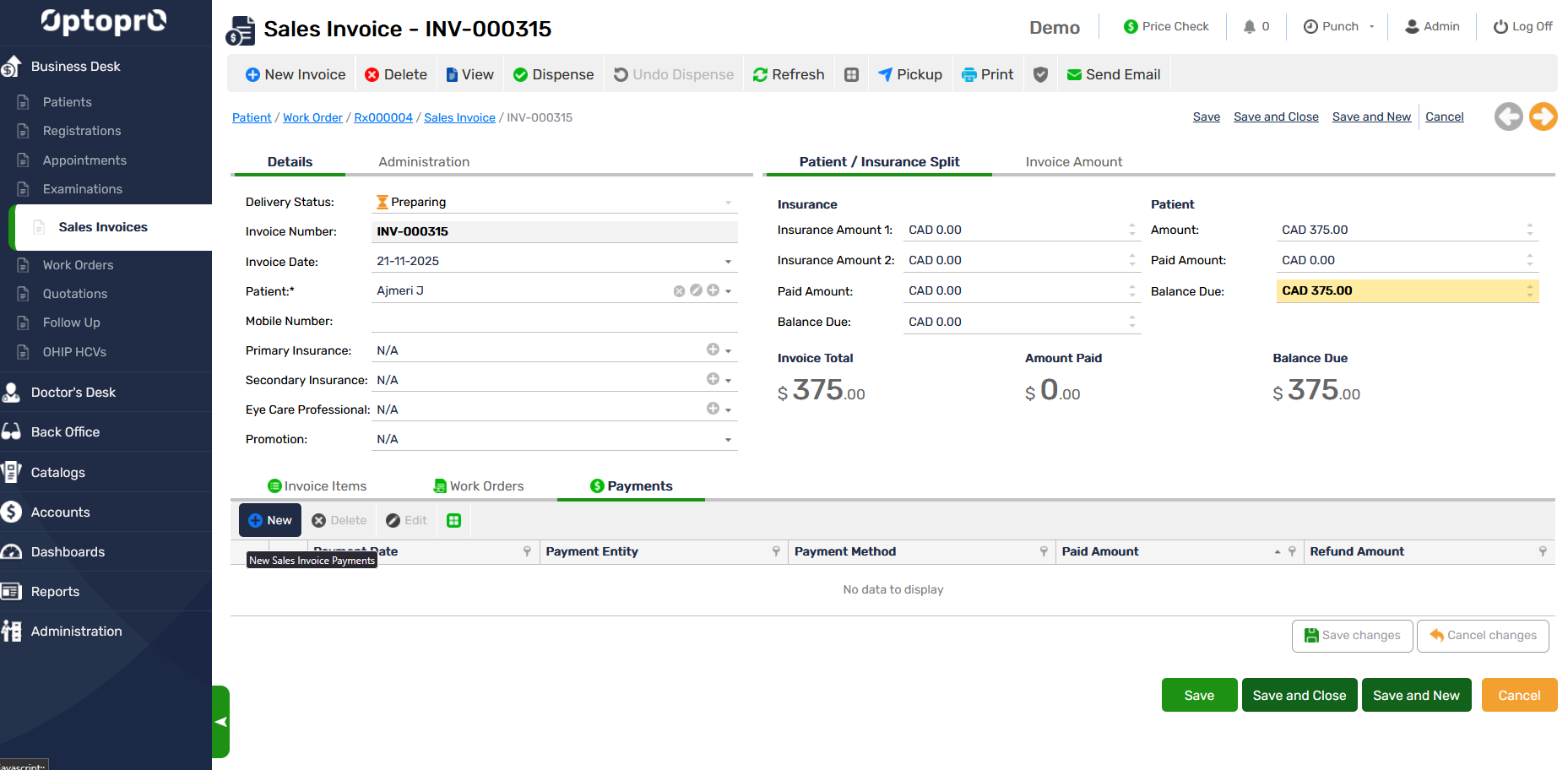
Task: Collapse the sidebar with green arrow handle
Action: [x=220, y=721]
